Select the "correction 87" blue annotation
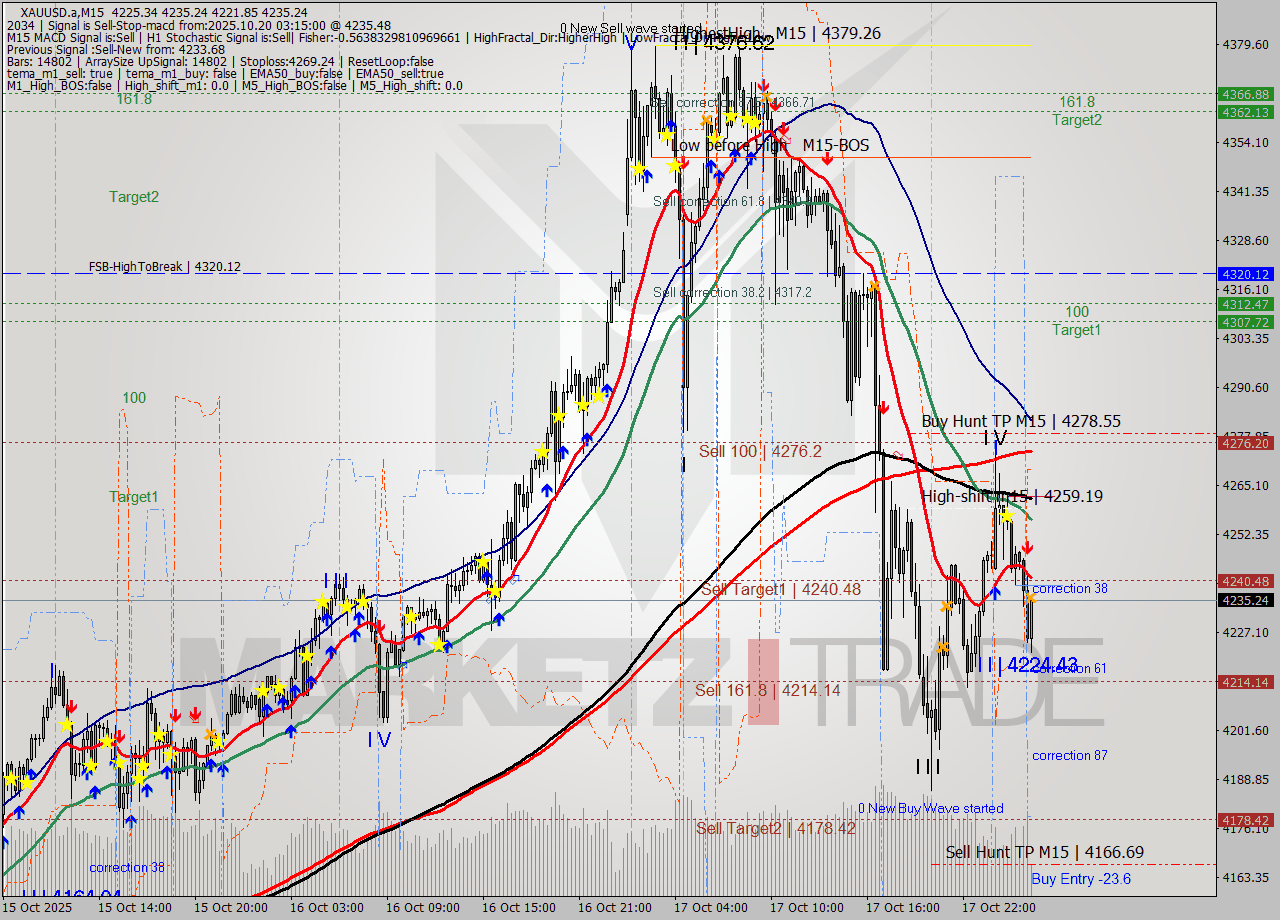The width and height of the screenshot is (1280, 920). (1069, 755)
